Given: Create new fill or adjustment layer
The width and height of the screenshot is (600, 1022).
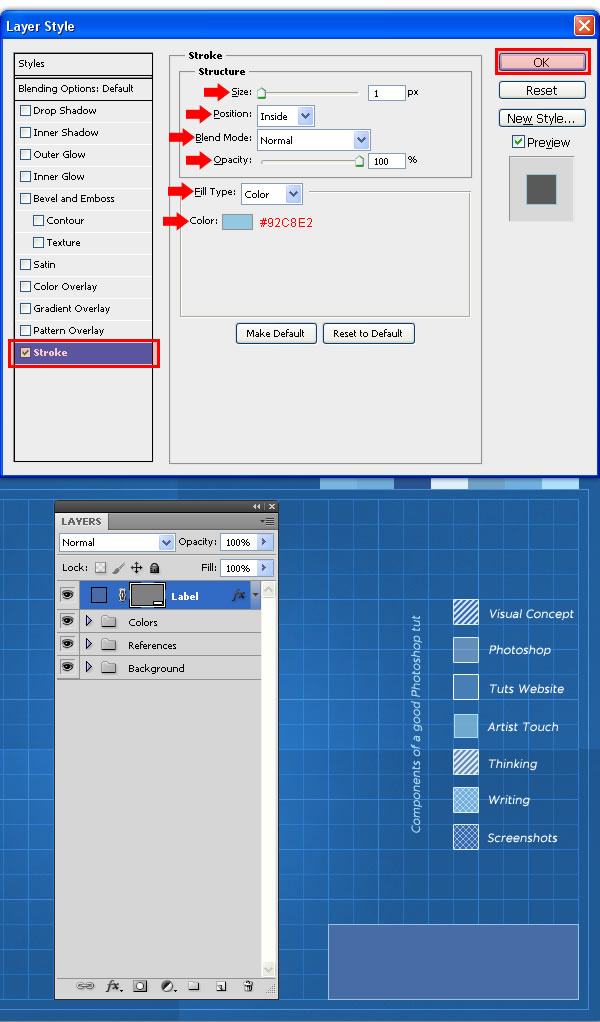Looking at the screenshot, I should point(168,986).
